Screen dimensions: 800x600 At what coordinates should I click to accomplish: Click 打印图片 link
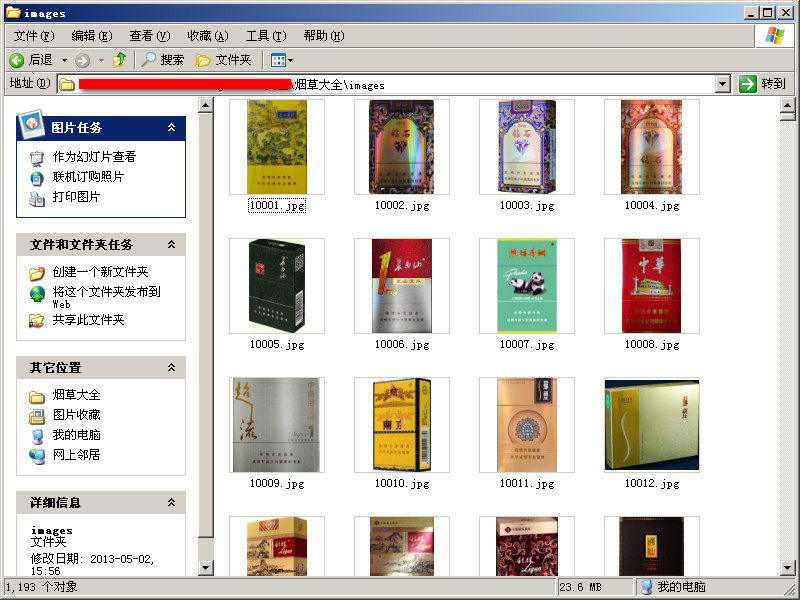(x=77, y=196)
